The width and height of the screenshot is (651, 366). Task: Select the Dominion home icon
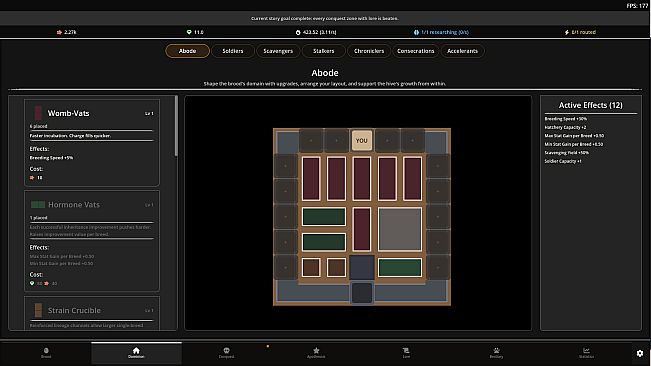[x=136, y=351]
